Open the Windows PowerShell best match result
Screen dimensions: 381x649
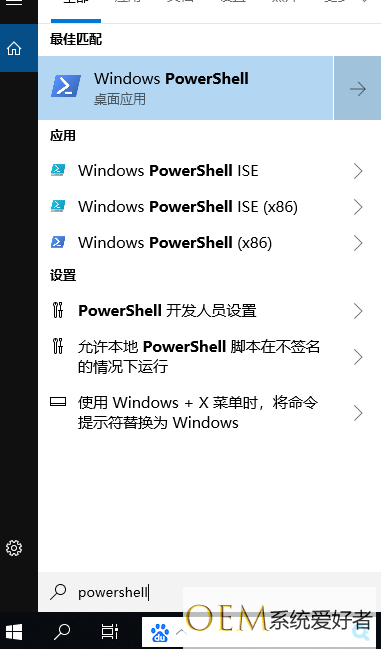185,88
